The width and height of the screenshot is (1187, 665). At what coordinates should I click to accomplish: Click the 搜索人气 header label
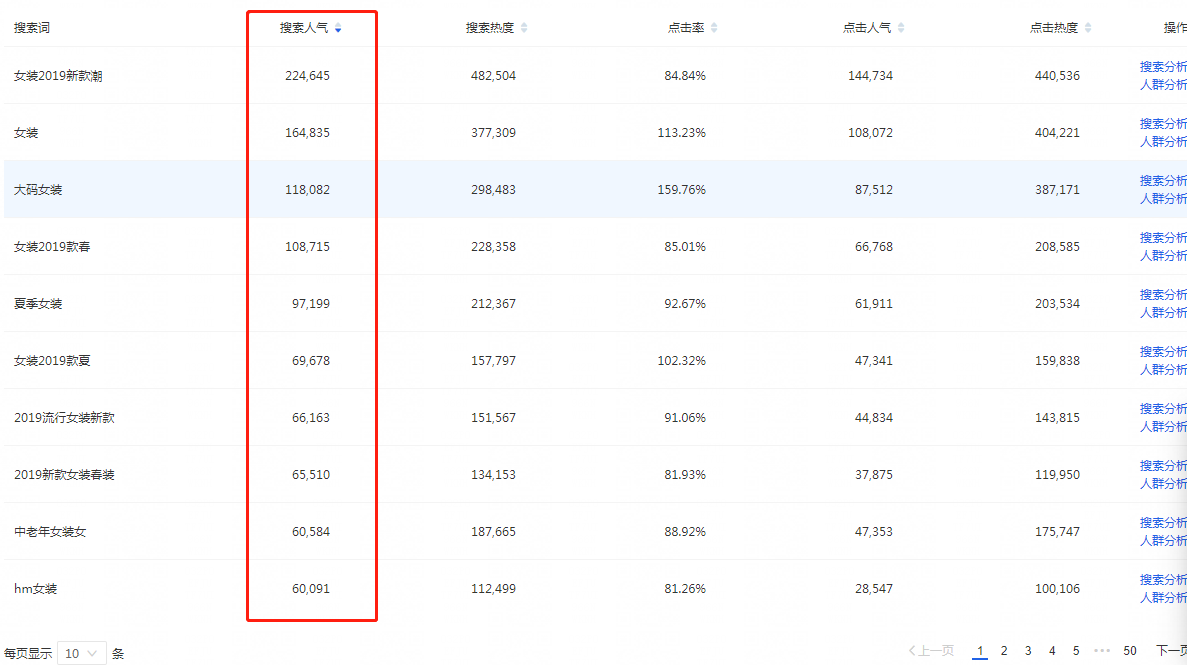[x=304, y=28]
